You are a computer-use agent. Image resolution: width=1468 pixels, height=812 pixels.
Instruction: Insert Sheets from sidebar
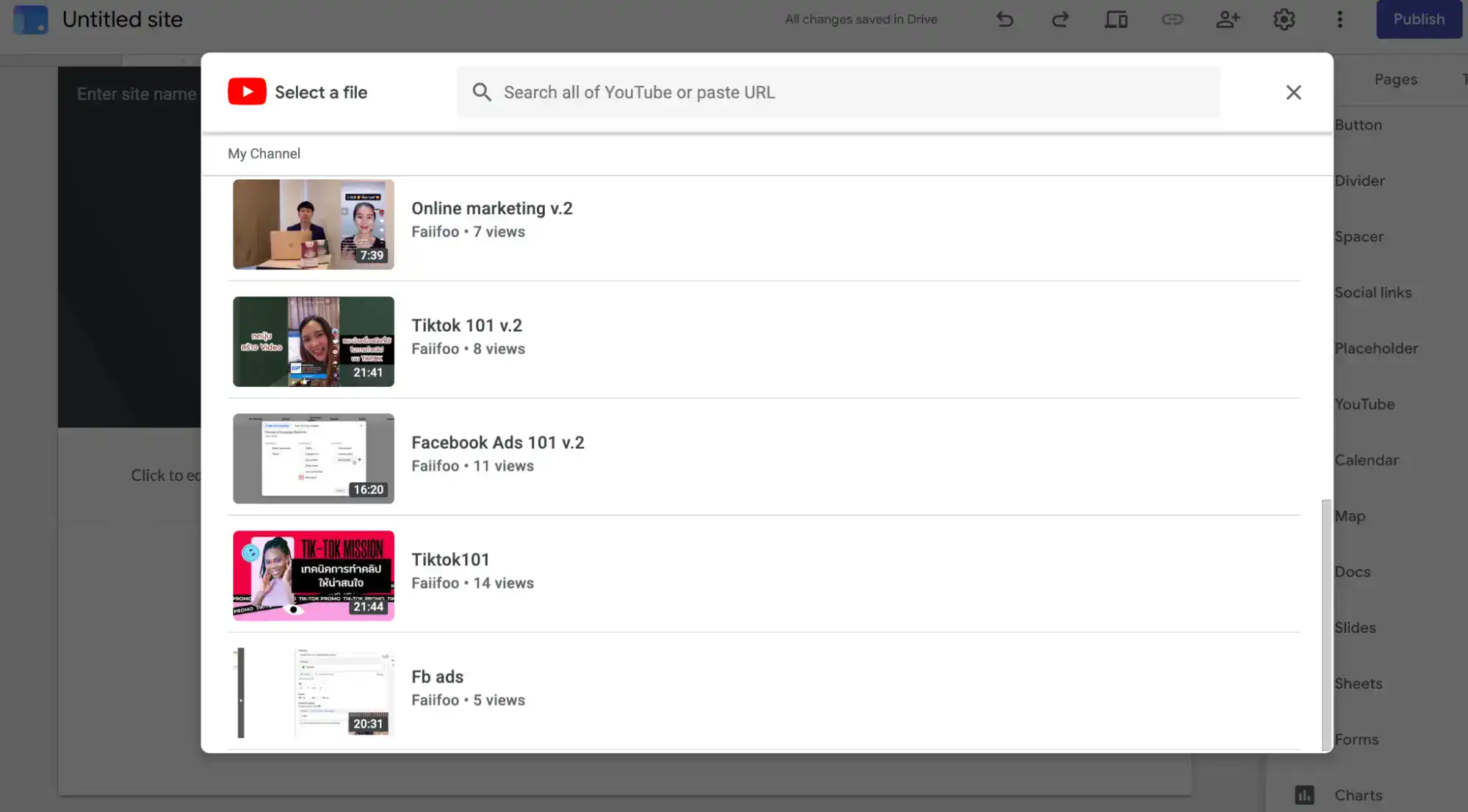point(1358,683)
